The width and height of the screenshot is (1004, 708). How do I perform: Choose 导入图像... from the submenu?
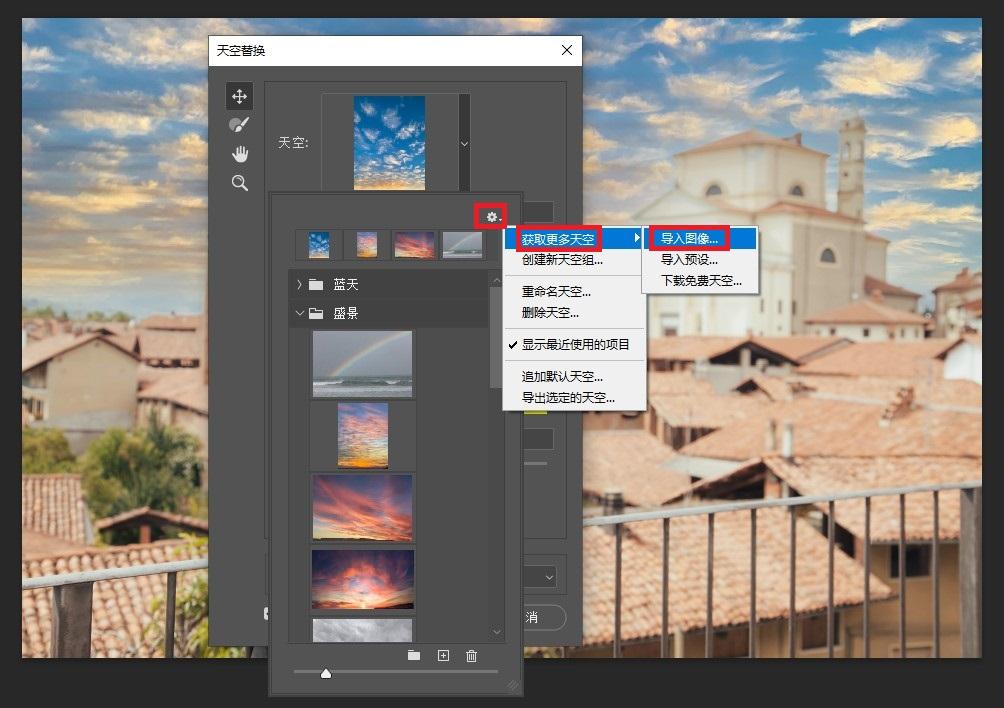click(689, 239)
